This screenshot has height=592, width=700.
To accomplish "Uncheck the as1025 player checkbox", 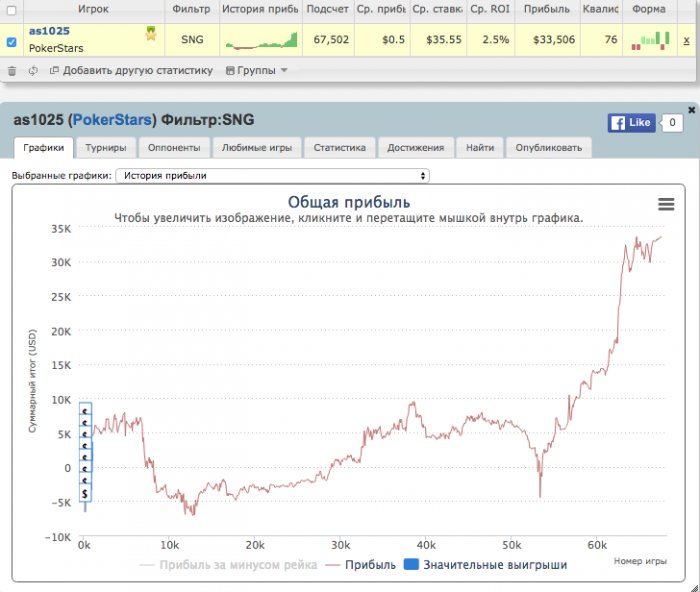I will tap(12, 42).
